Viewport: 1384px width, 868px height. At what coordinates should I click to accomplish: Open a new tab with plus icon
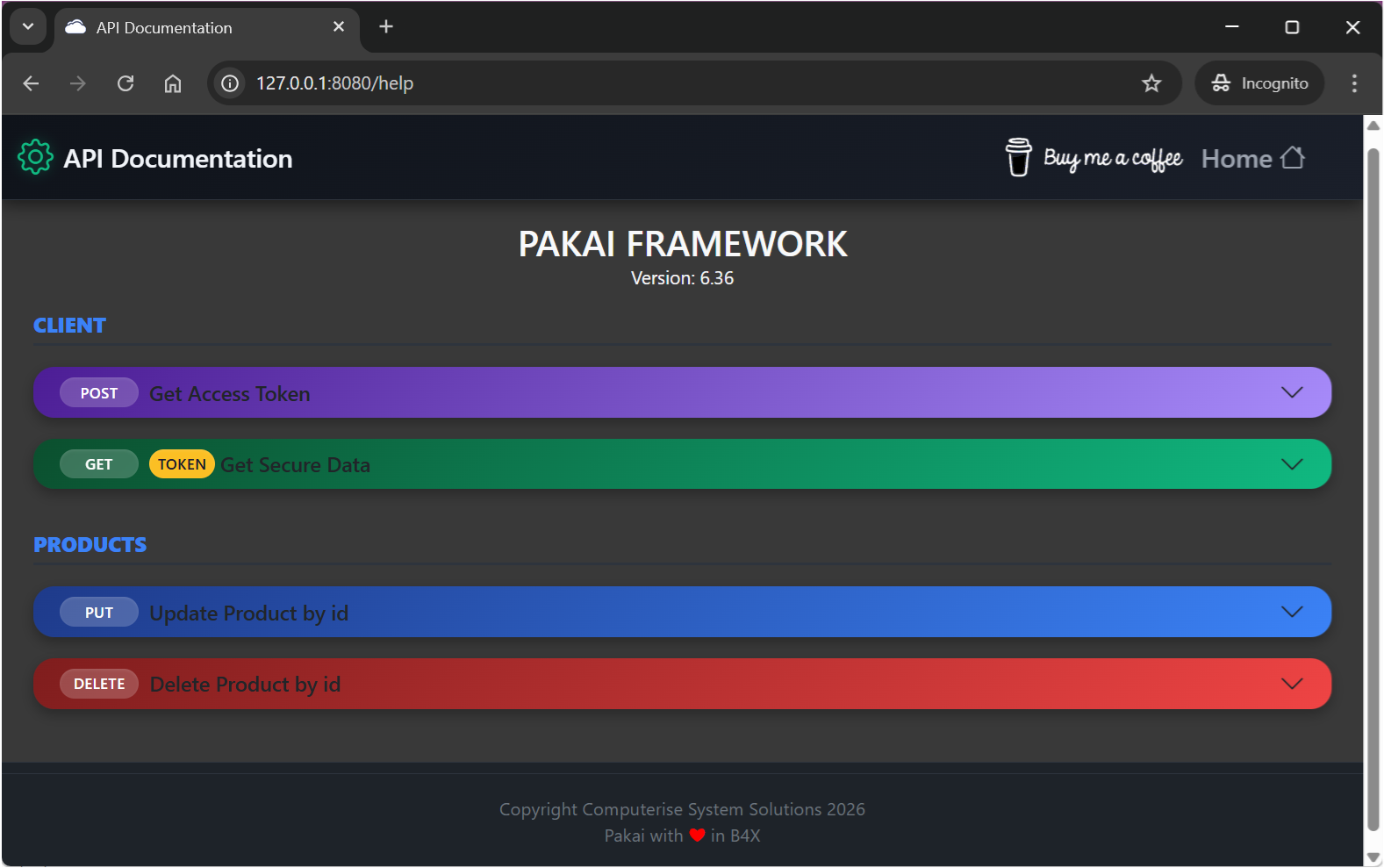tap(386, 27)
